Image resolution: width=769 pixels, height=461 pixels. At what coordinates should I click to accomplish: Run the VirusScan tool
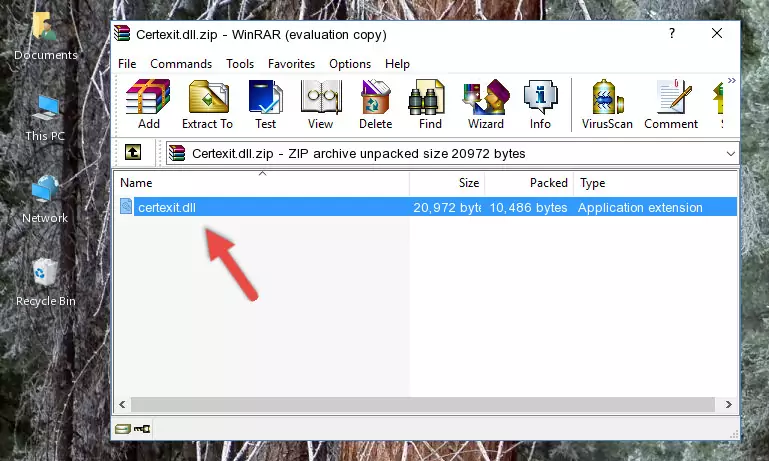tap(607, 104)
